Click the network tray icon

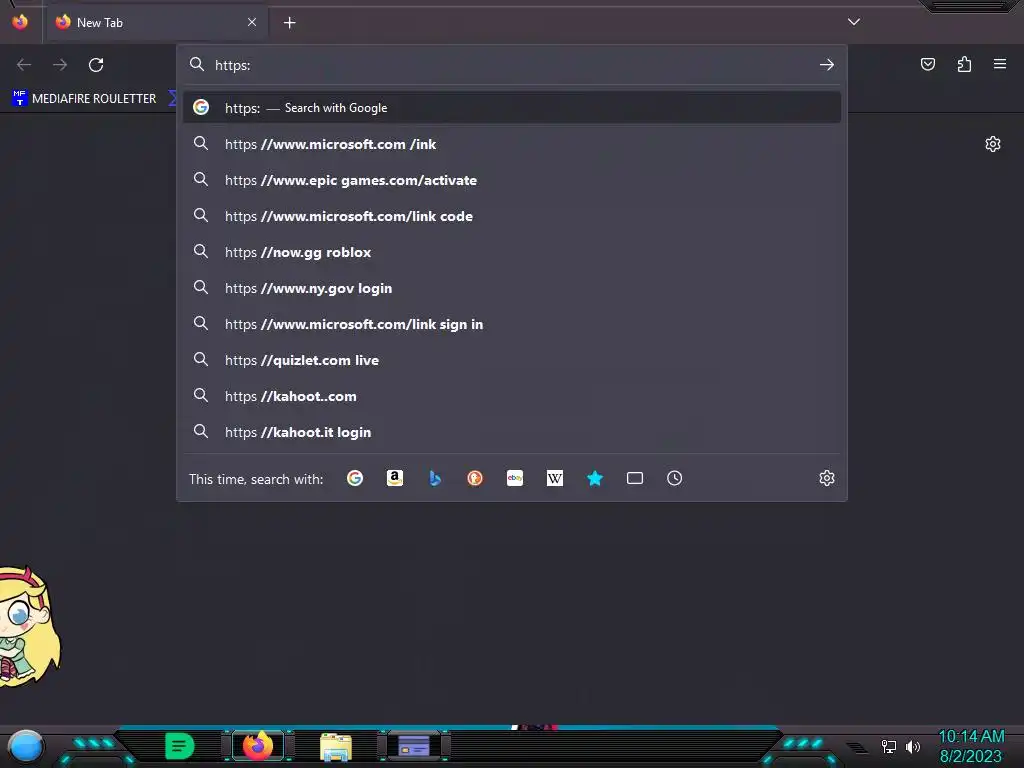(889, 746)
